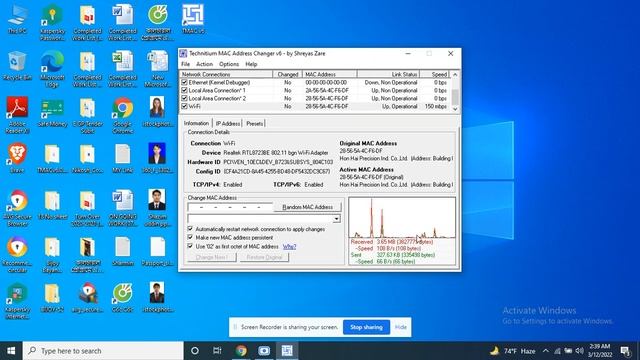Select the MY URL file icon

pyautogui.click(x=122, y=158)
